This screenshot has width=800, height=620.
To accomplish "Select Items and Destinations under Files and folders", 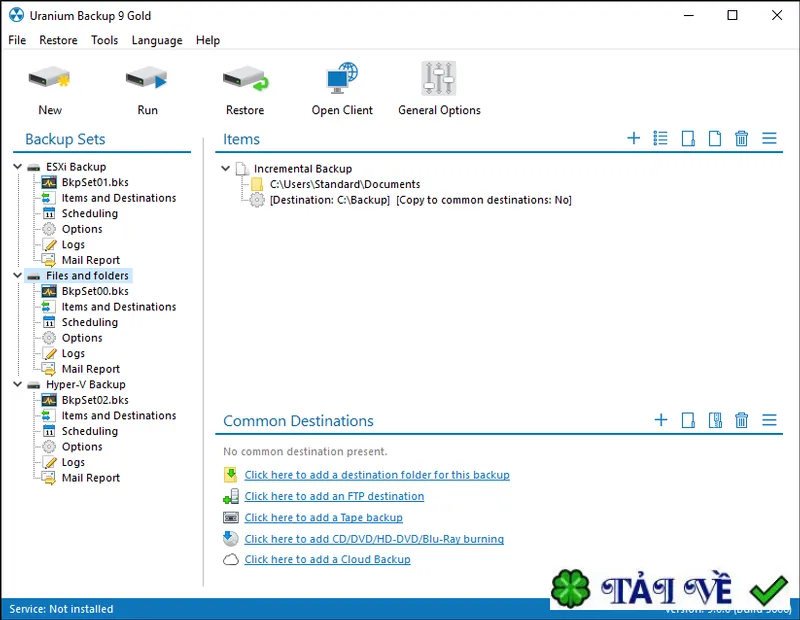I will point(119,306).
